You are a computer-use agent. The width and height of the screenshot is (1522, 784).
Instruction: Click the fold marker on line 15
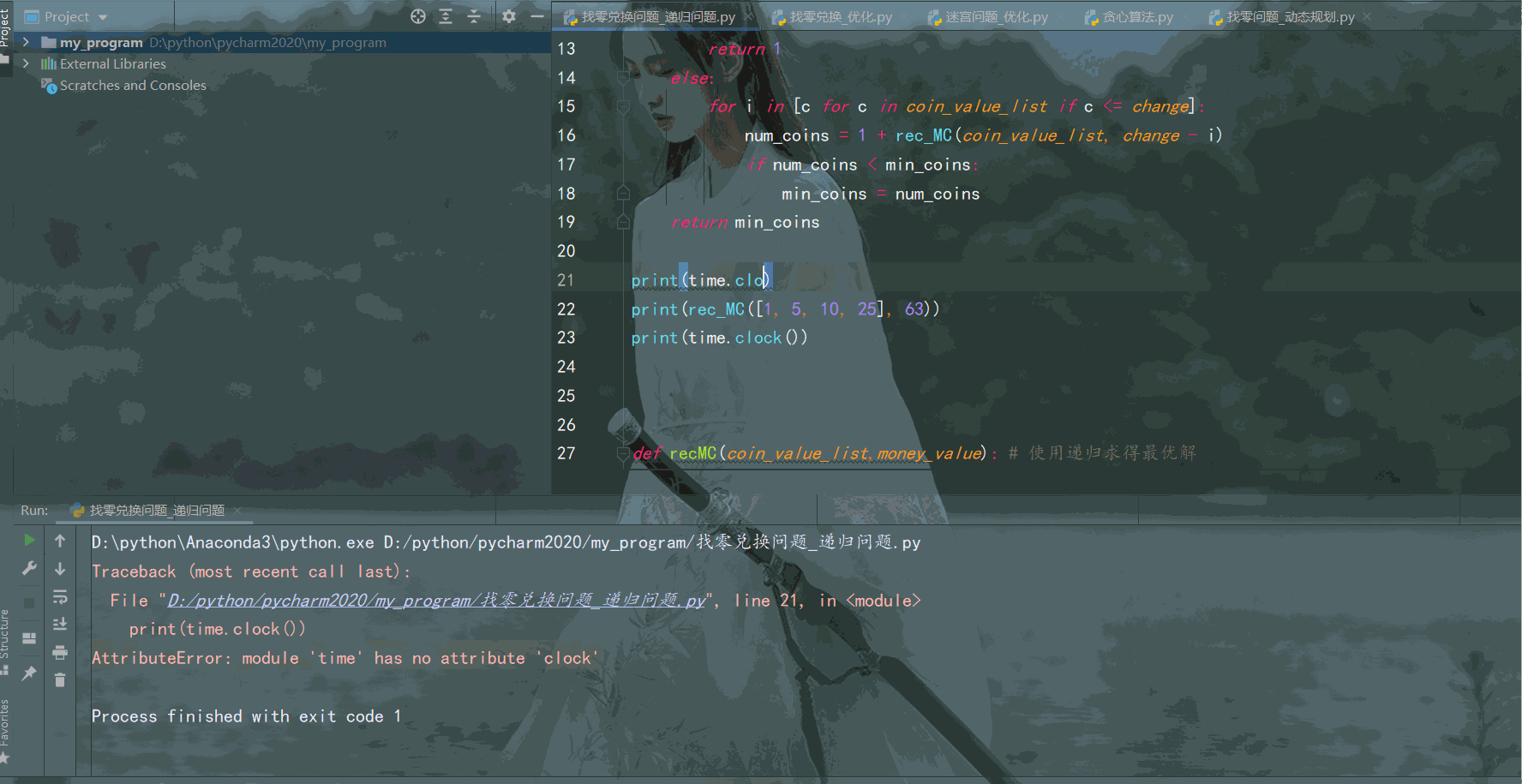coord(623,107)
